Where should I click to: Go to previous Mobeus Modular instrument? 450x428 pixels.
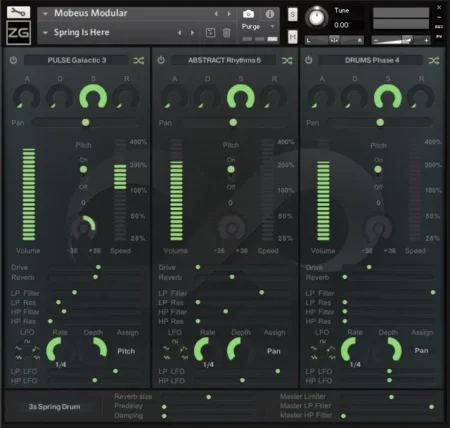[x=216, y=14]
